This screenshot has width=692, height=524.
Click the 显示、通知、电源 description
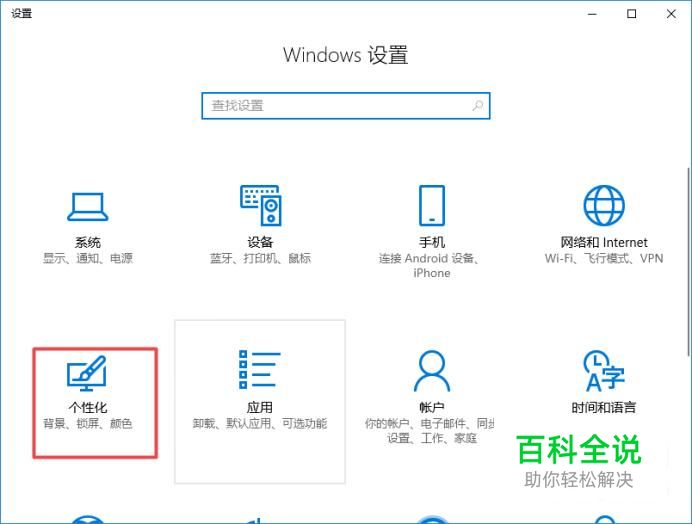click(x=87, y=258)
